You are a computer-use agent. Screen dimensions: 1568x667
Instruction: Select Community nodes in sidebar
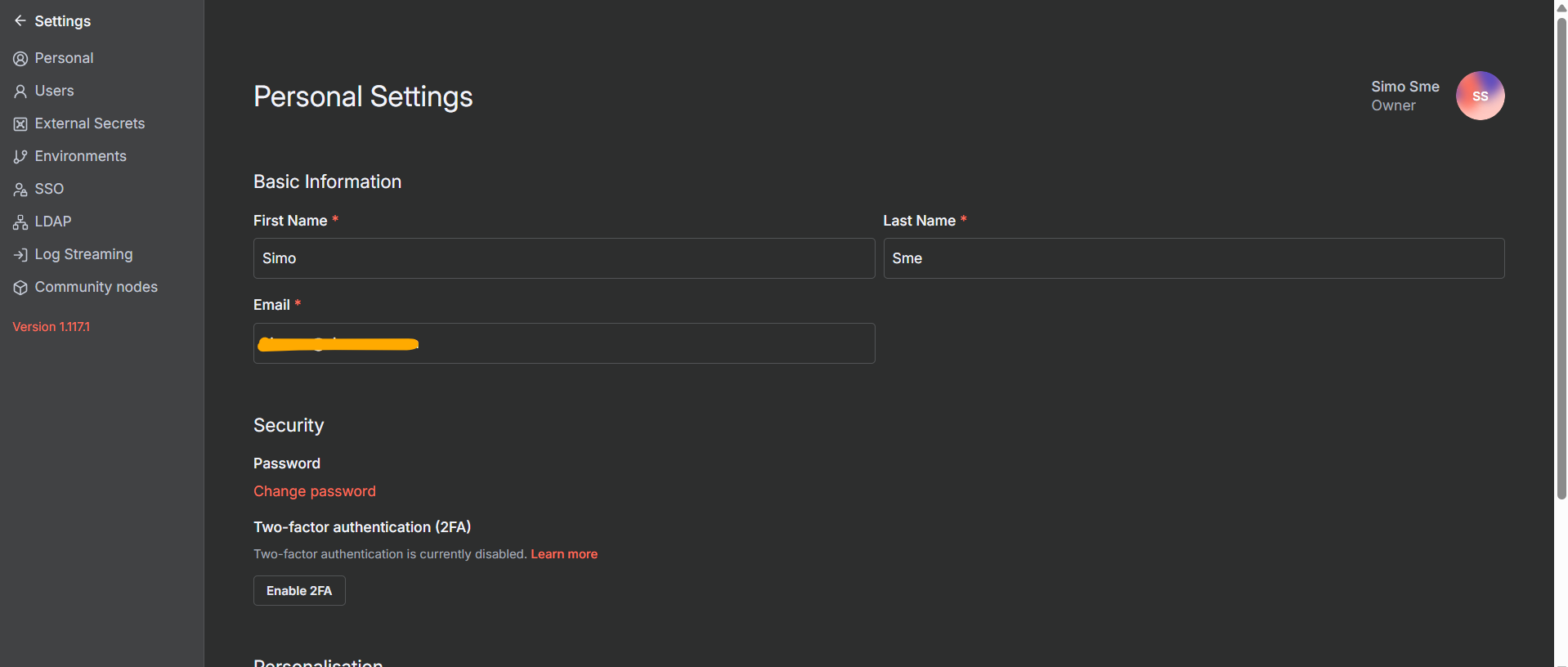[96, 287]
